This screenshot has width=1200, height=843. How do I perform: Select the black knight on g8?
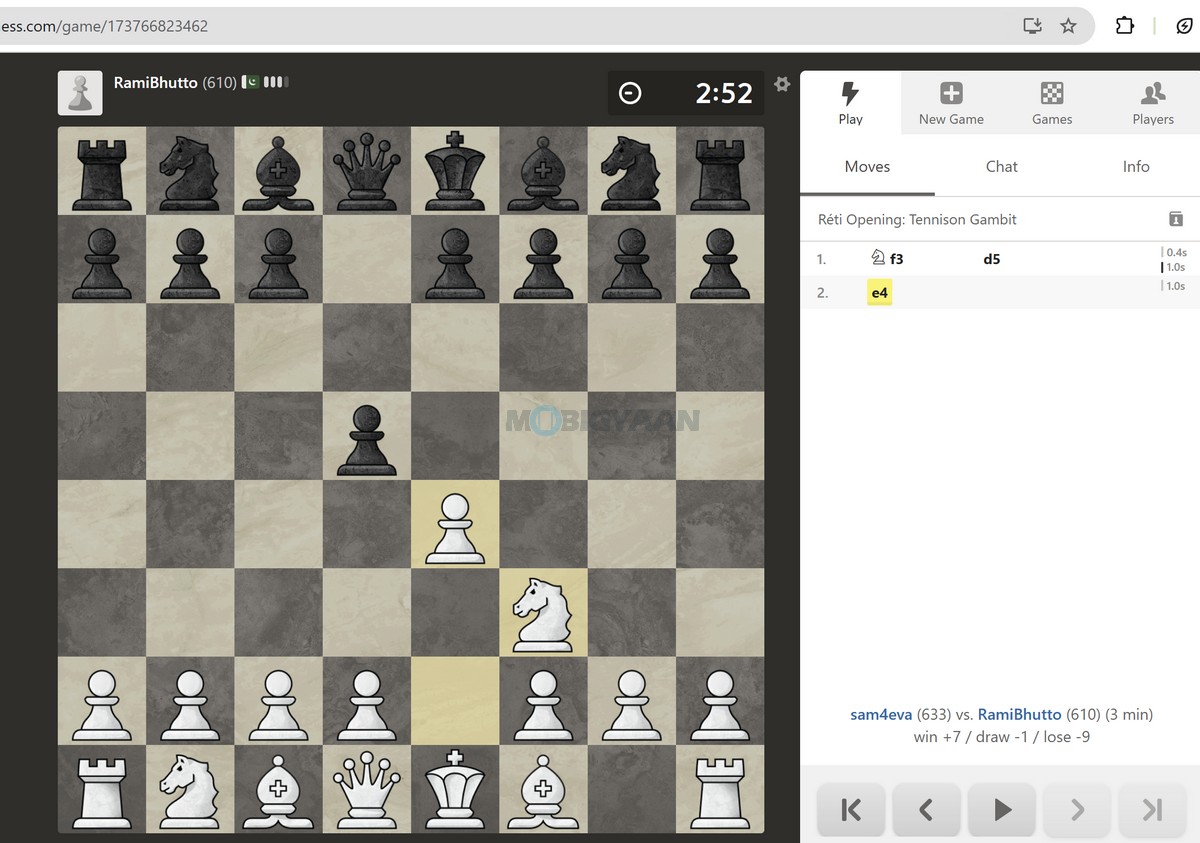point(632,171)
